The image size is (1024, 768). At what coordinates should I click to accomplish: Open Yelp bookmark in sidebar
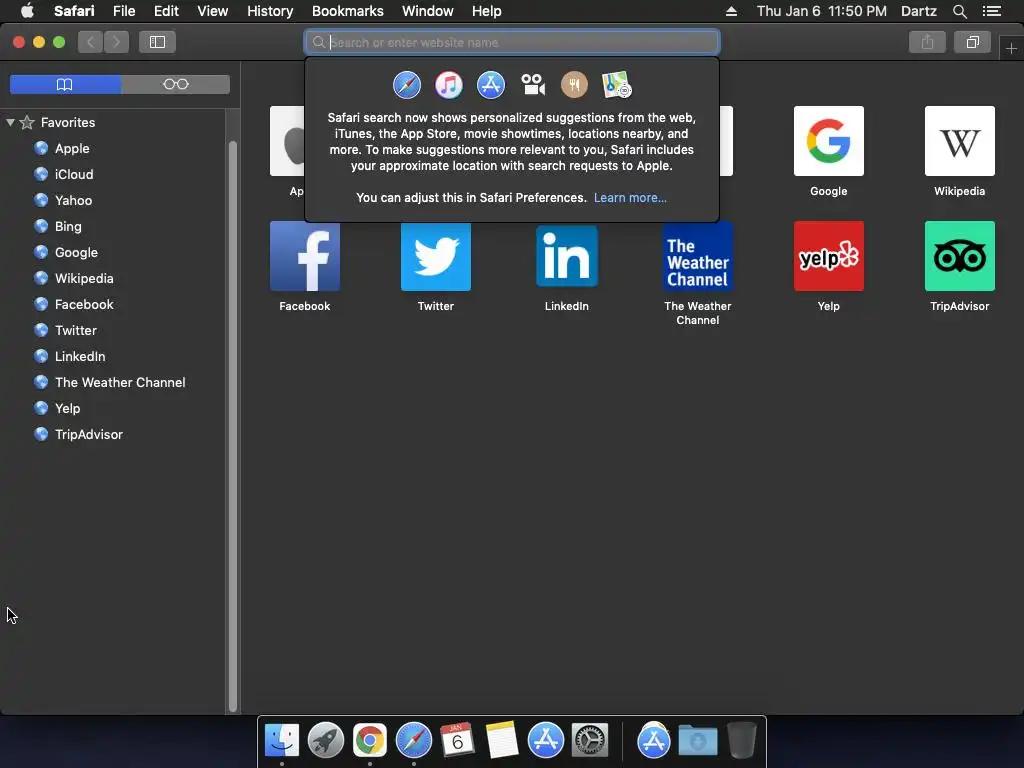[67, 408]
